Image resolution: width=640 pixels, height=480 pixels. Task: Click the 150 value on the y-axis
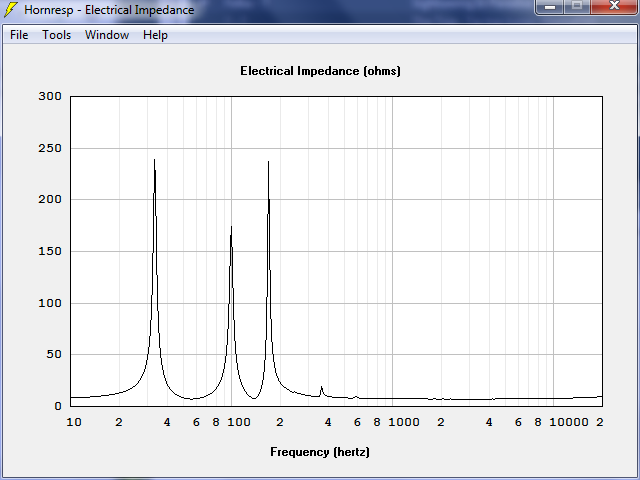50,251
